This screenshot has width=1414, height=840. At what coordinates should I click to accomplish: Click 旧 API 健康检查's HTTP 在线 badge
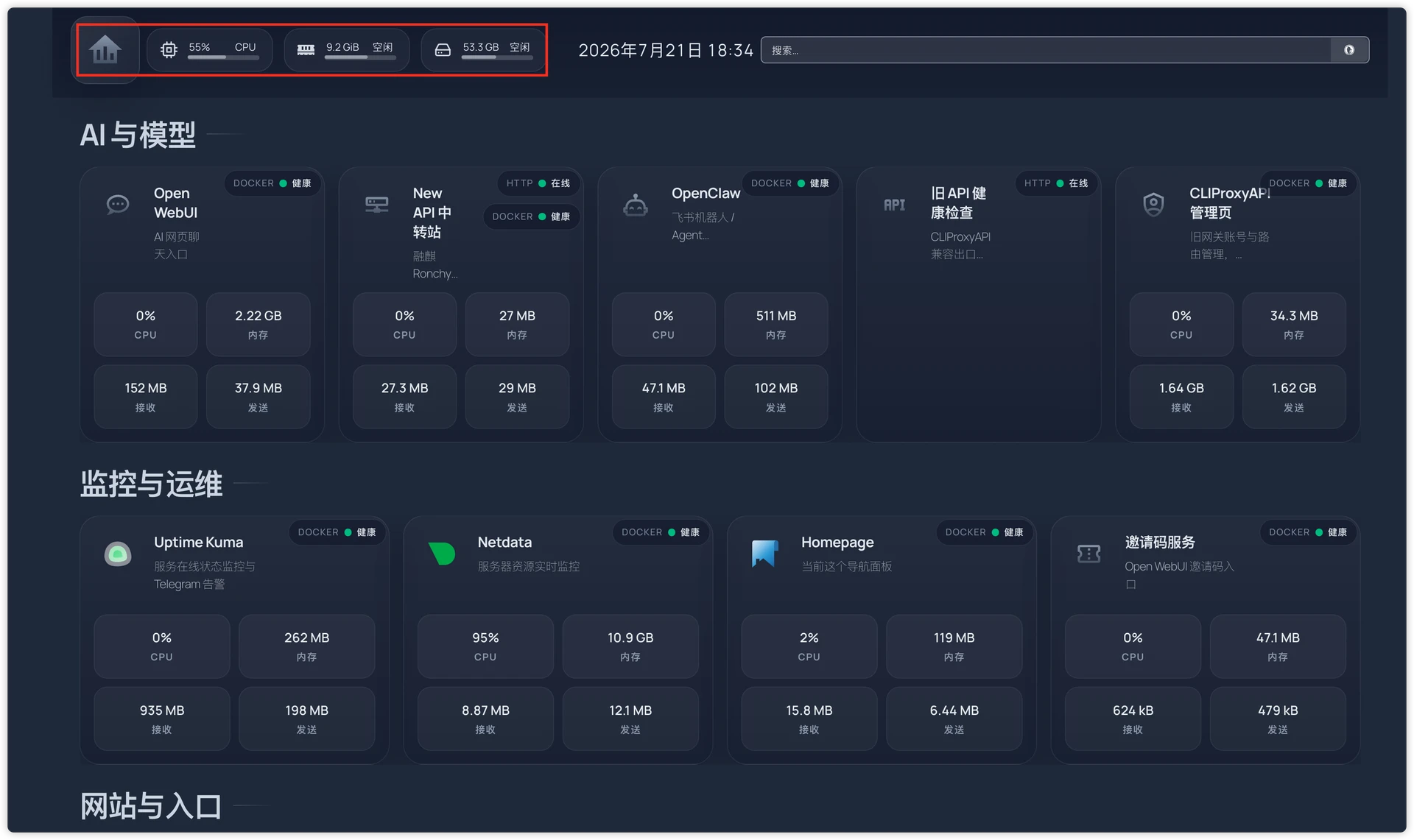[x=1056, y=183]
